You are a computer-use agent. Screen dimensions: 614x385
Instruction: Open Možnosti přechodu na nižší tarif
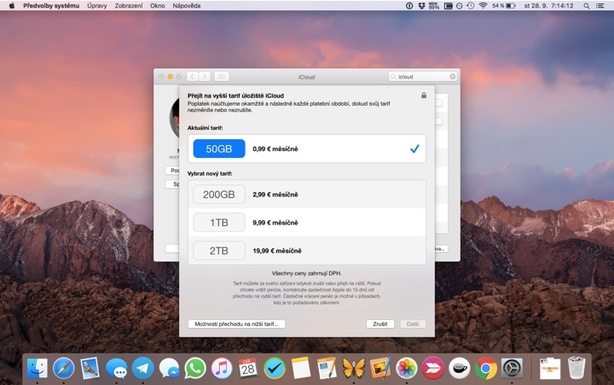pyautogui.click(x=237, y=324)
